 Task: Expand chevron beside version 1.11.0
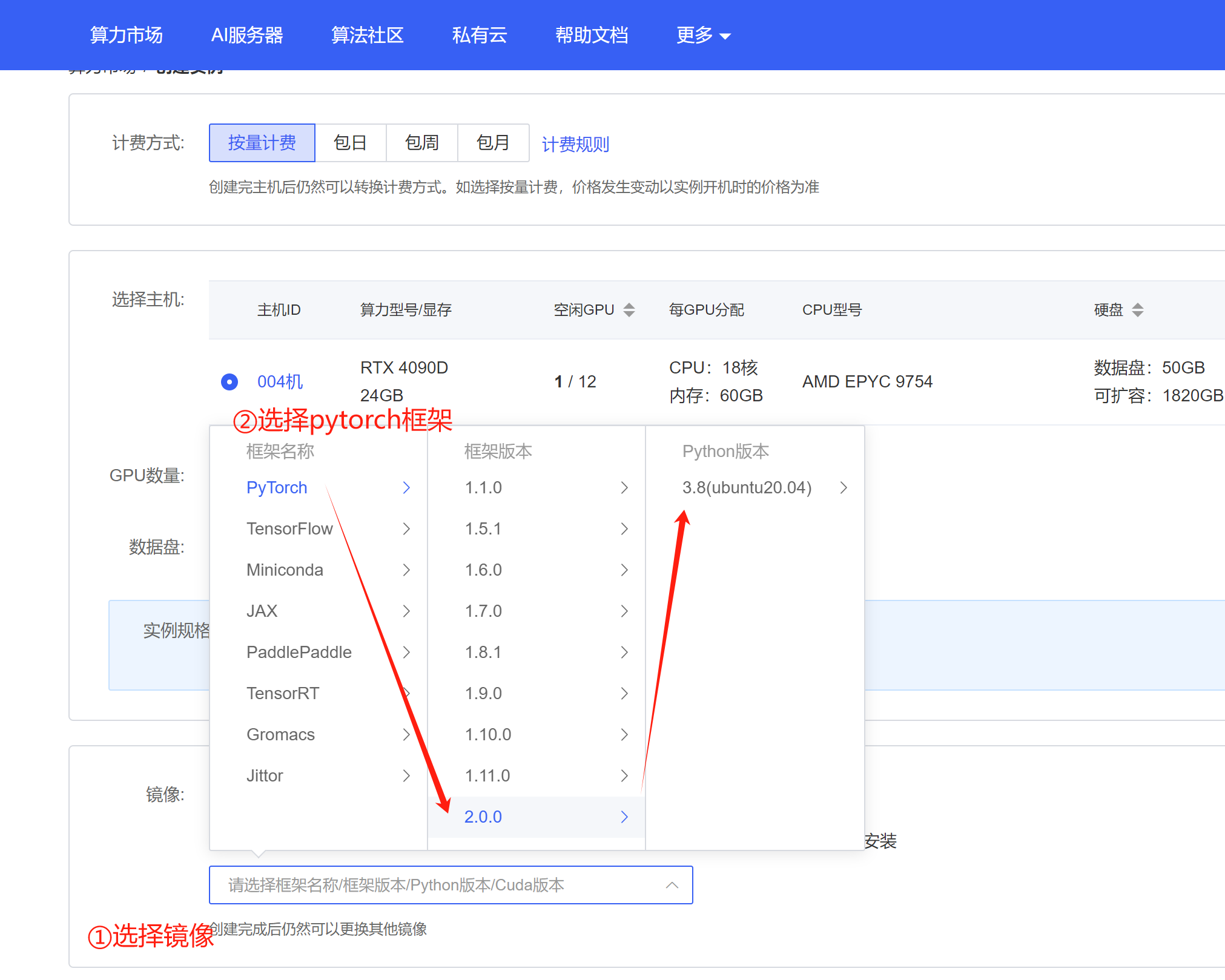click(x=624, y=776)
